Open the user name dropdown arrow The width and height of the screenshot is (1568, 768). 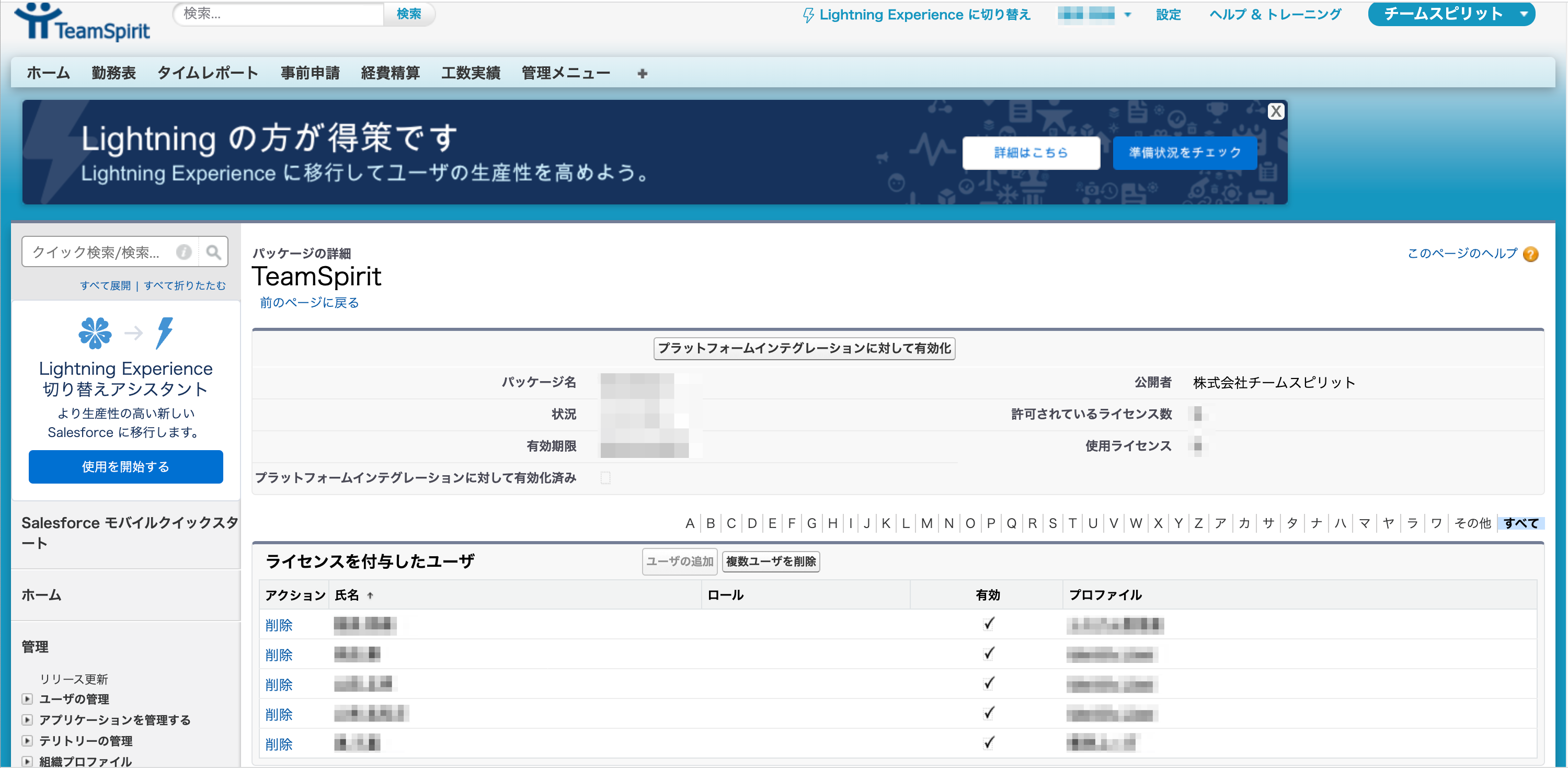(x=1127, y=15)
